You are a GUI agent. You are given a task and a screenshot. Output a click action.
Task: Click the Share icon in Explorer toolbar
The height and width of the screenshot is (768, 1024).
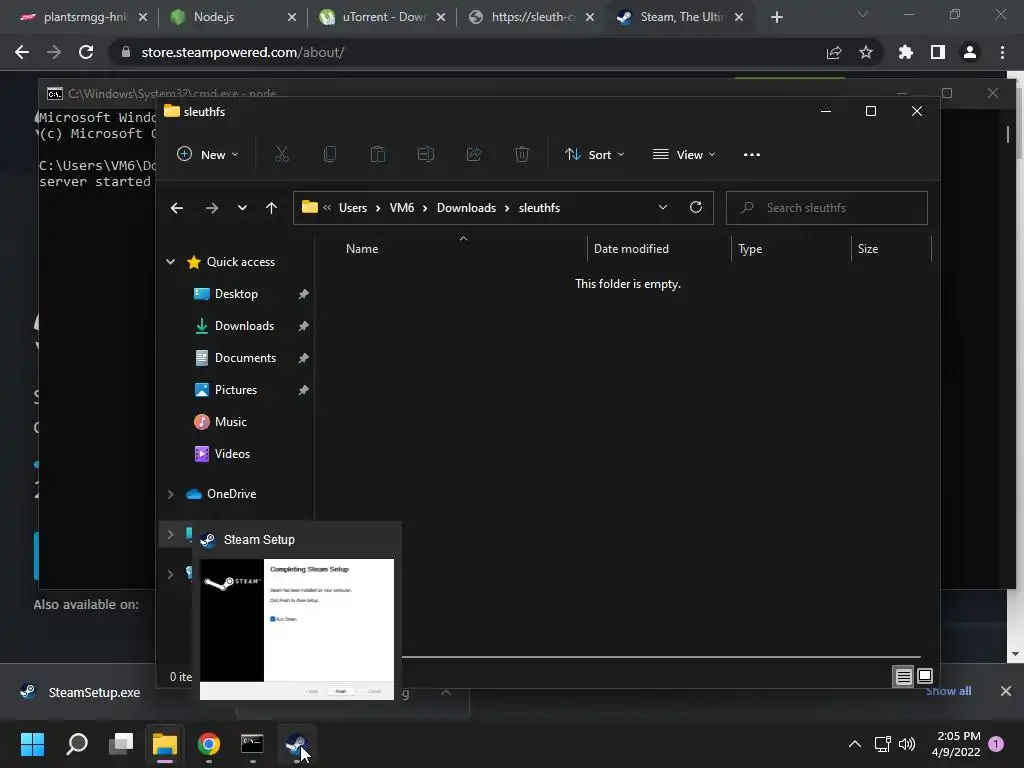pyautogui.click(x=473, y=154)
